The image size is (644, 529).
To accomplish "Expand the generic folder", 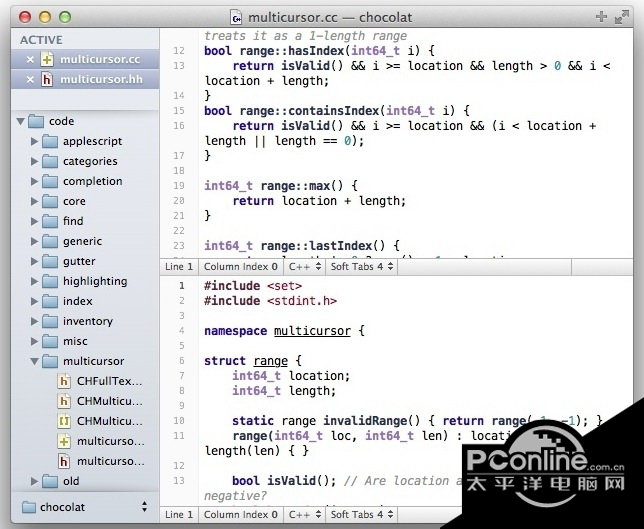I will click(34, 242).
